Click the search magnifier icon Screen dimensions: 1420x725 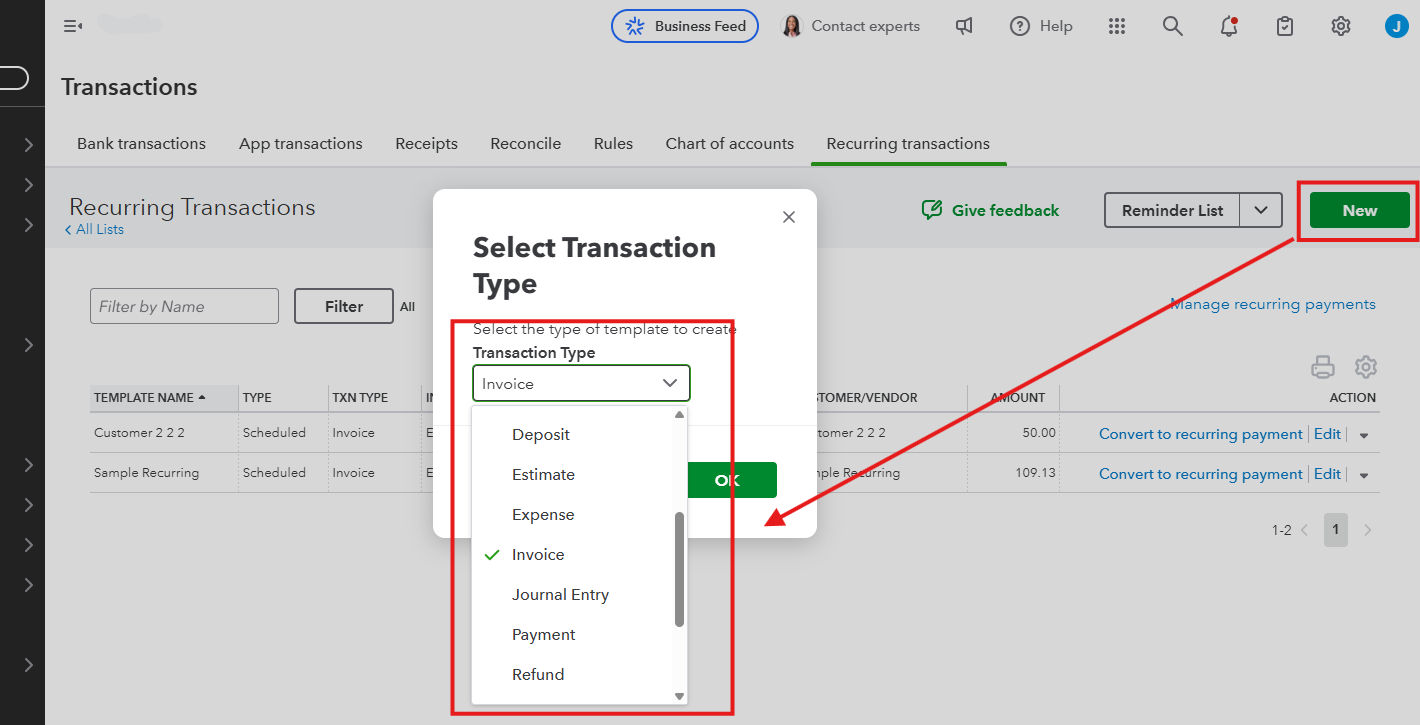coord(1173,26)
